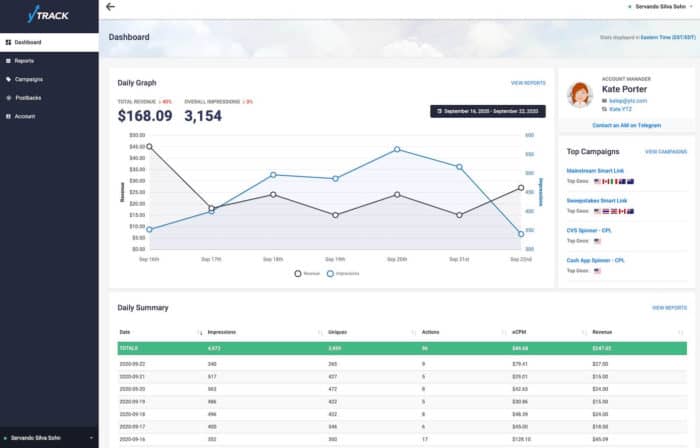Click the Sep 20th impressions data point
The height and width of the screenshot is (448, 700).
[x=397, y=149]
